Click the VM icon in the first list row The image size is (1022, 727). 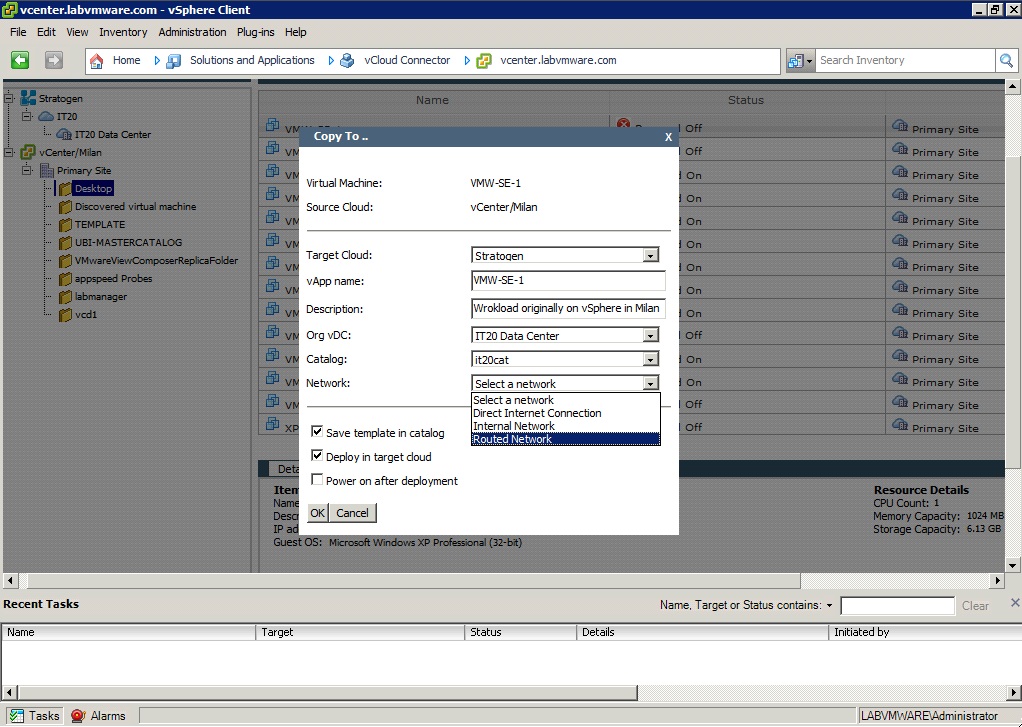coord(272,125)
